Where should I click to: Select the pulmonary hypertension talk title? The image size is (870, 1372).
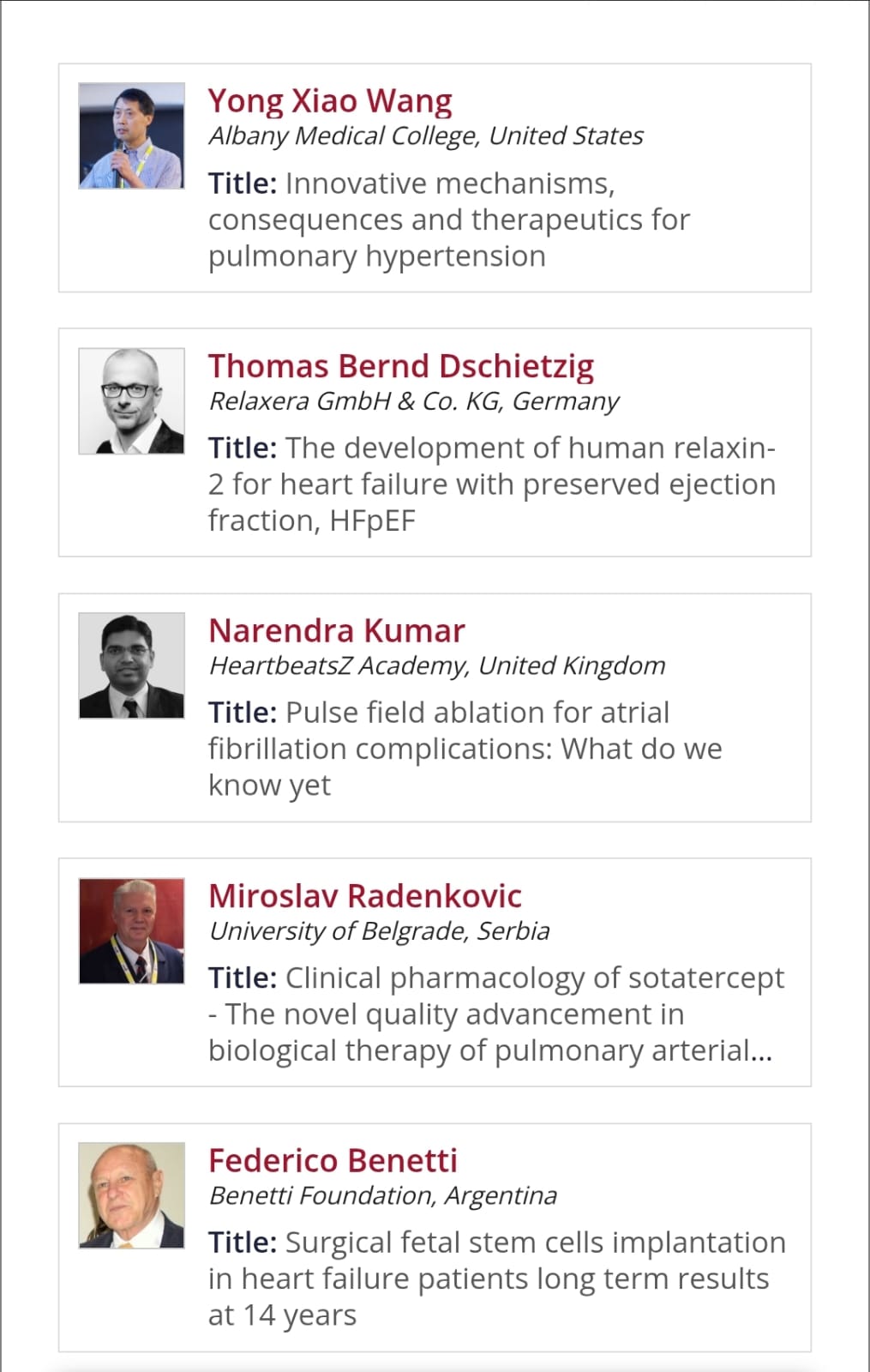click(x=449, y=220)
